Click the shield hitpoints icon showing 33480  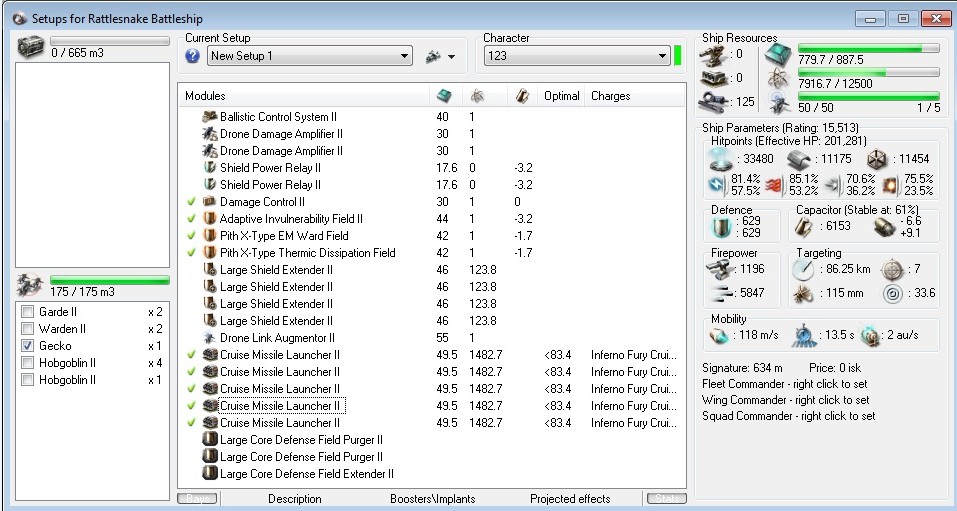click(x=720, y=159)
